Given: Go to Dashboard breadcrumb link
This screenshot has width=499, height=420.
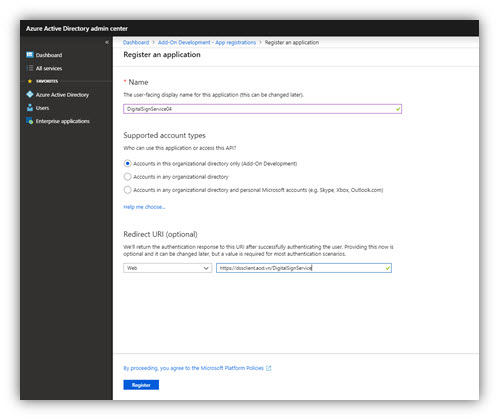Looking at the screenshot, I should (136, 42).
